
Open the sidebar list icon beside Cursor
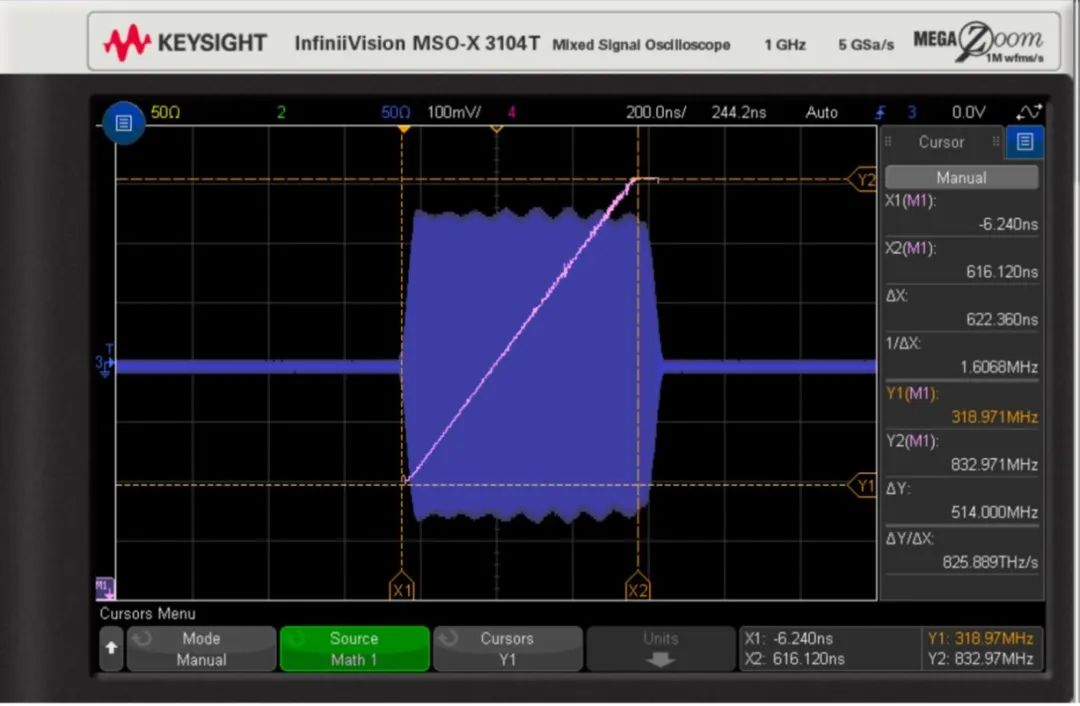(1024, 142)
